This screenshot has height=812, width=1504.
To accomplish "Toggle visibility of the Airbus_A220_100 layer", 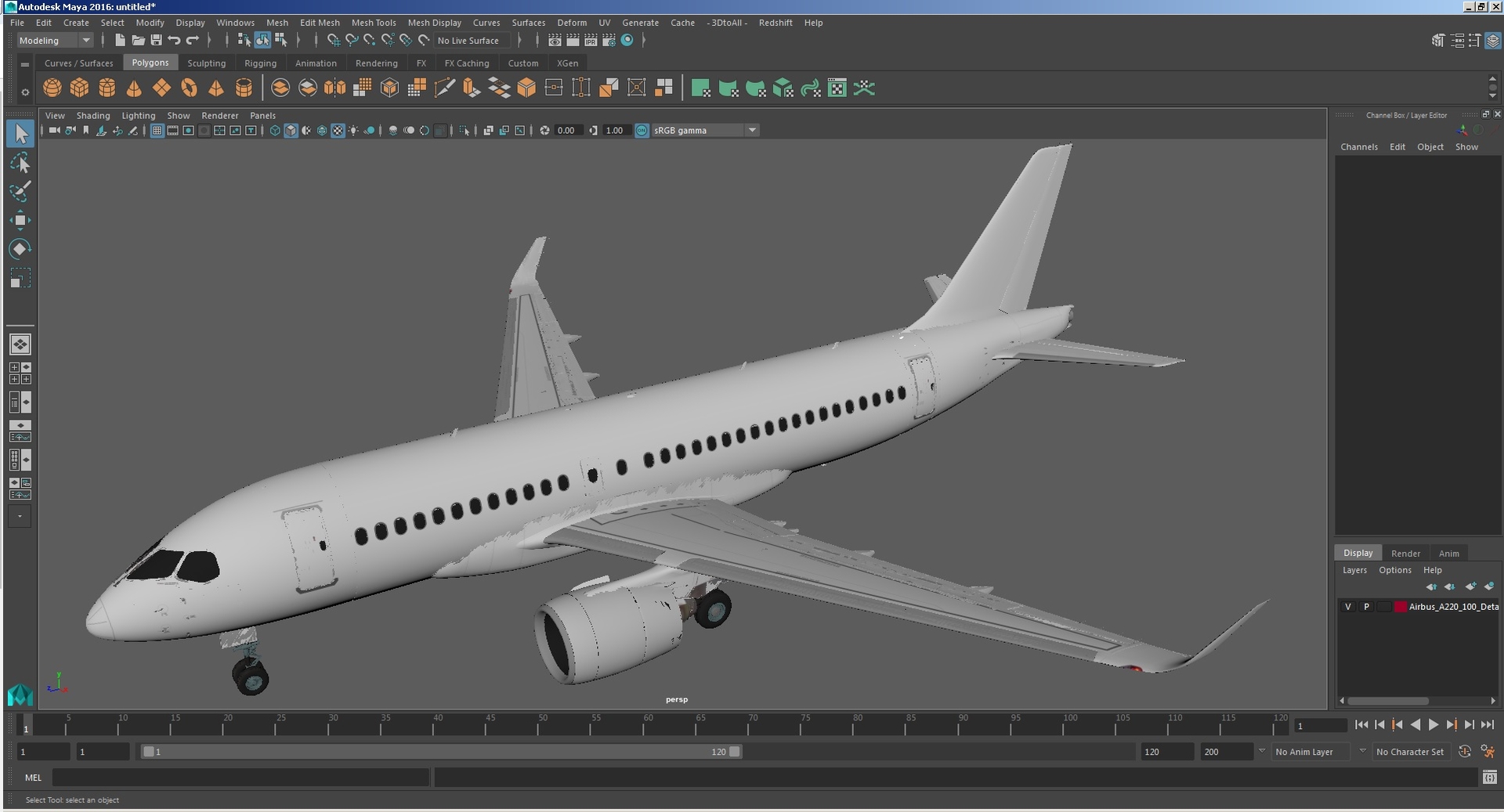I will pos(1348,607).
